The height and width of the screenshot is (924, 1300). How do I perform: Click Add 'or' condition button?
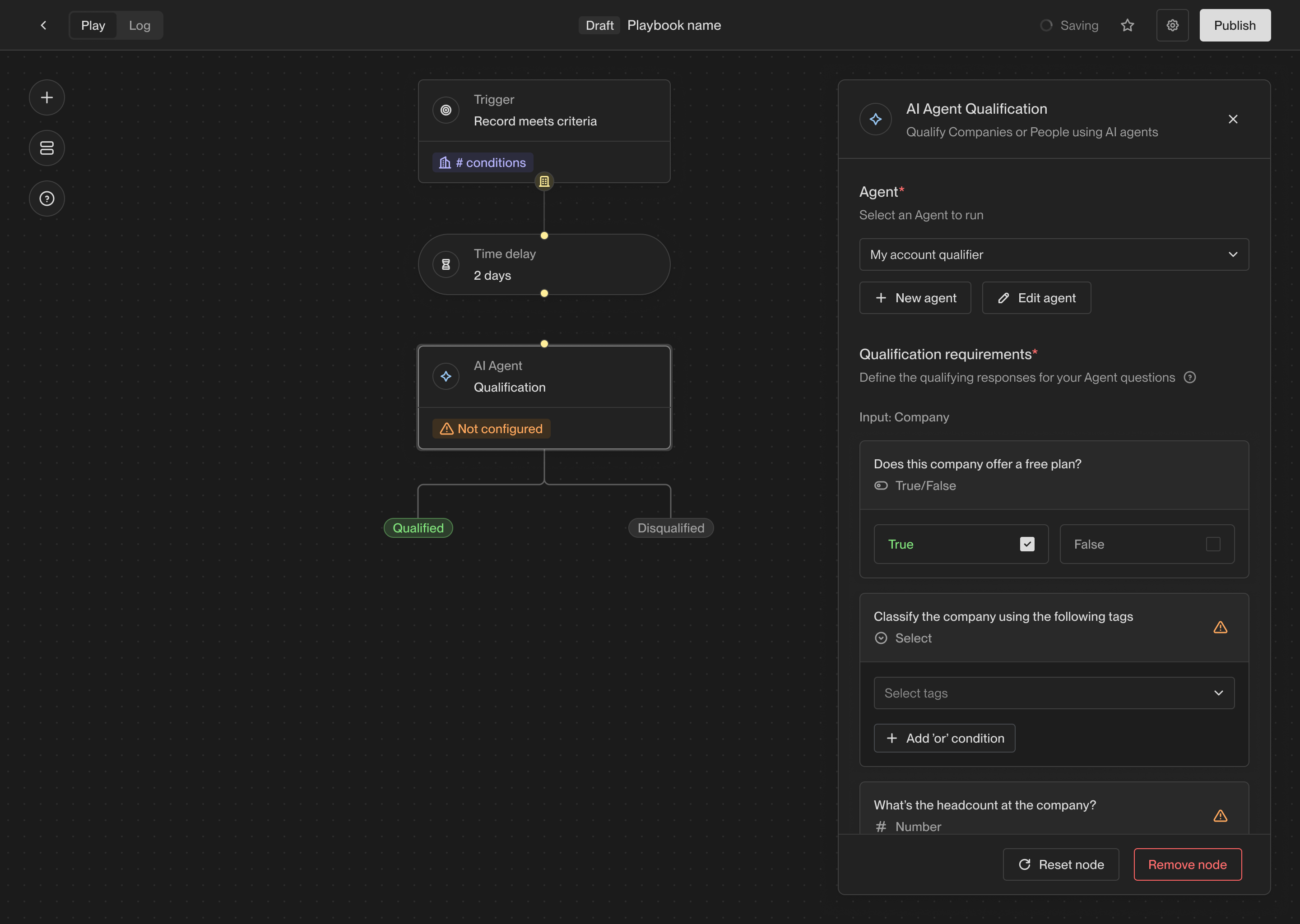[944, 738]
